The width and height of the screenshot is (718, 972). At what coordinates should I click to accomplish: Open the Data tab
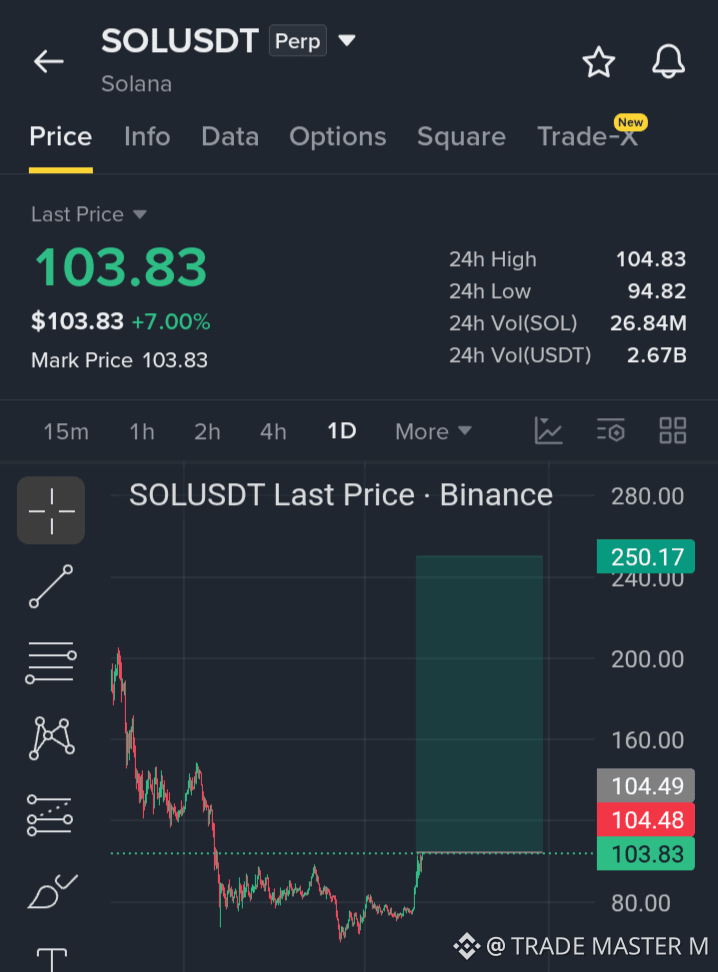click(230, 136)
